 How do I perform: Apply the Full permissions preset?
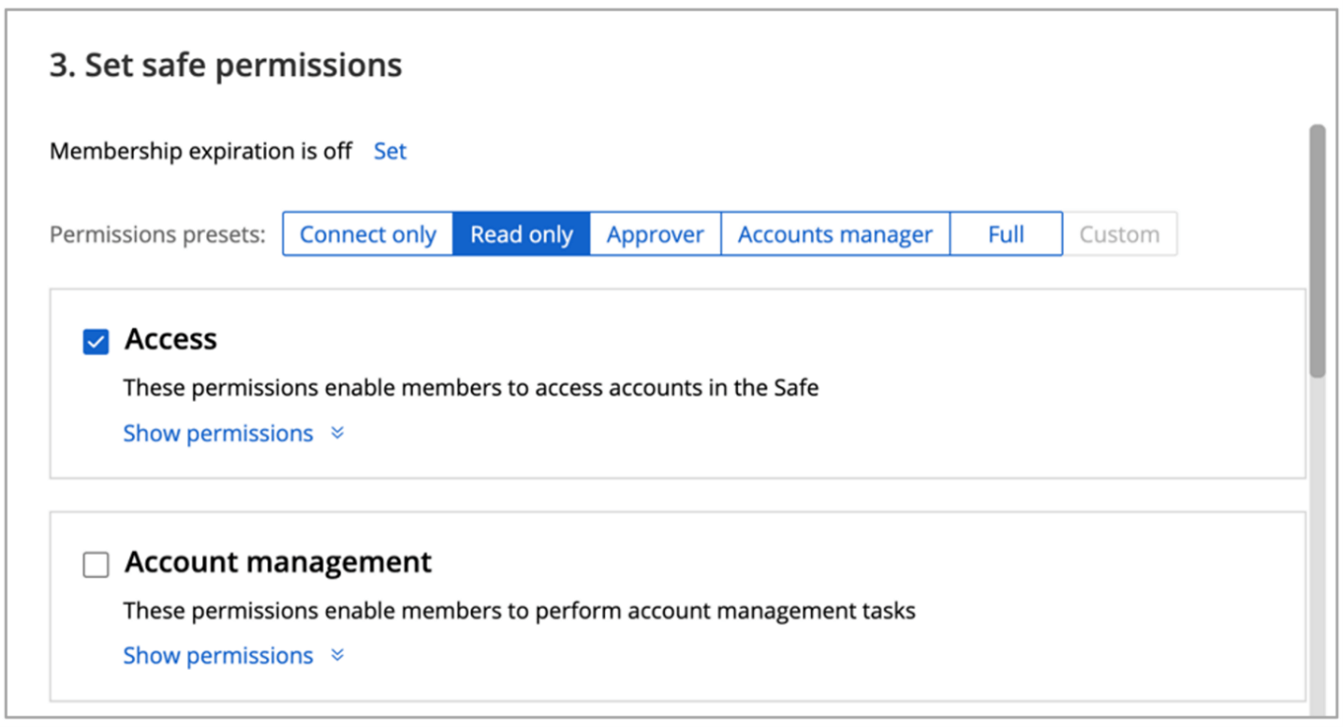click(x=1005, y=234)
